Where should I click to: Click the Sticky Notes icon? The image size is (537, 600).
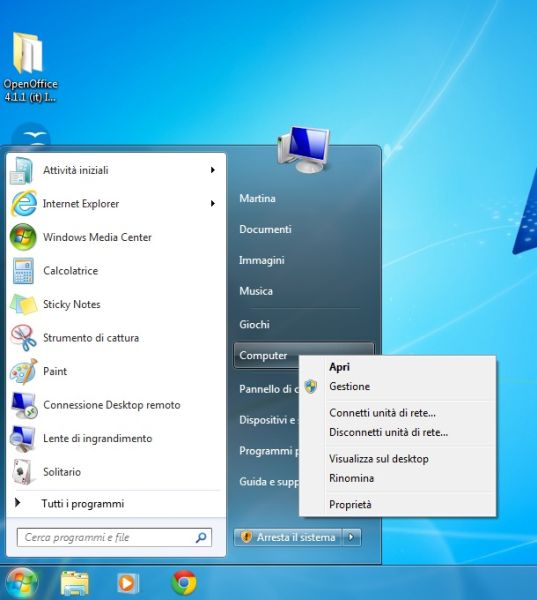click(23, 304)
